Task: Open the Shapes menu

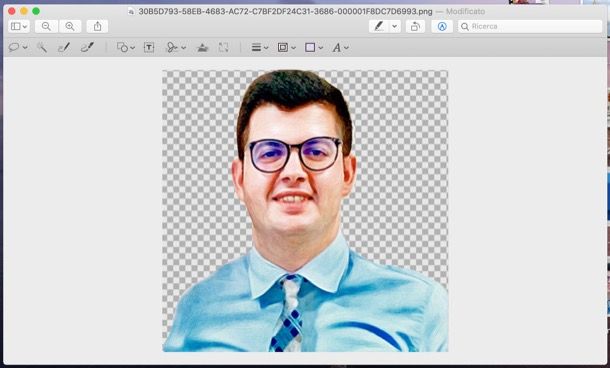Action: 126,47
